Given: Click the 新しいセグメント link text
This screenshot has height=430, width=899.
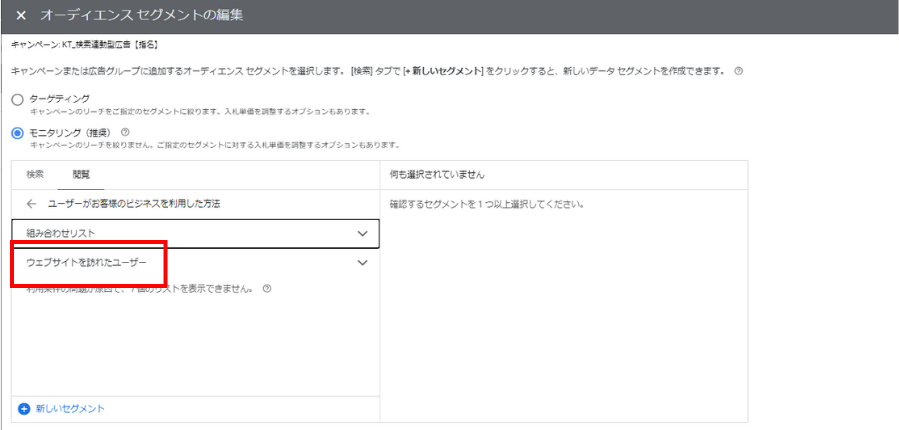Looking at the screenshot, I should 70,408.
